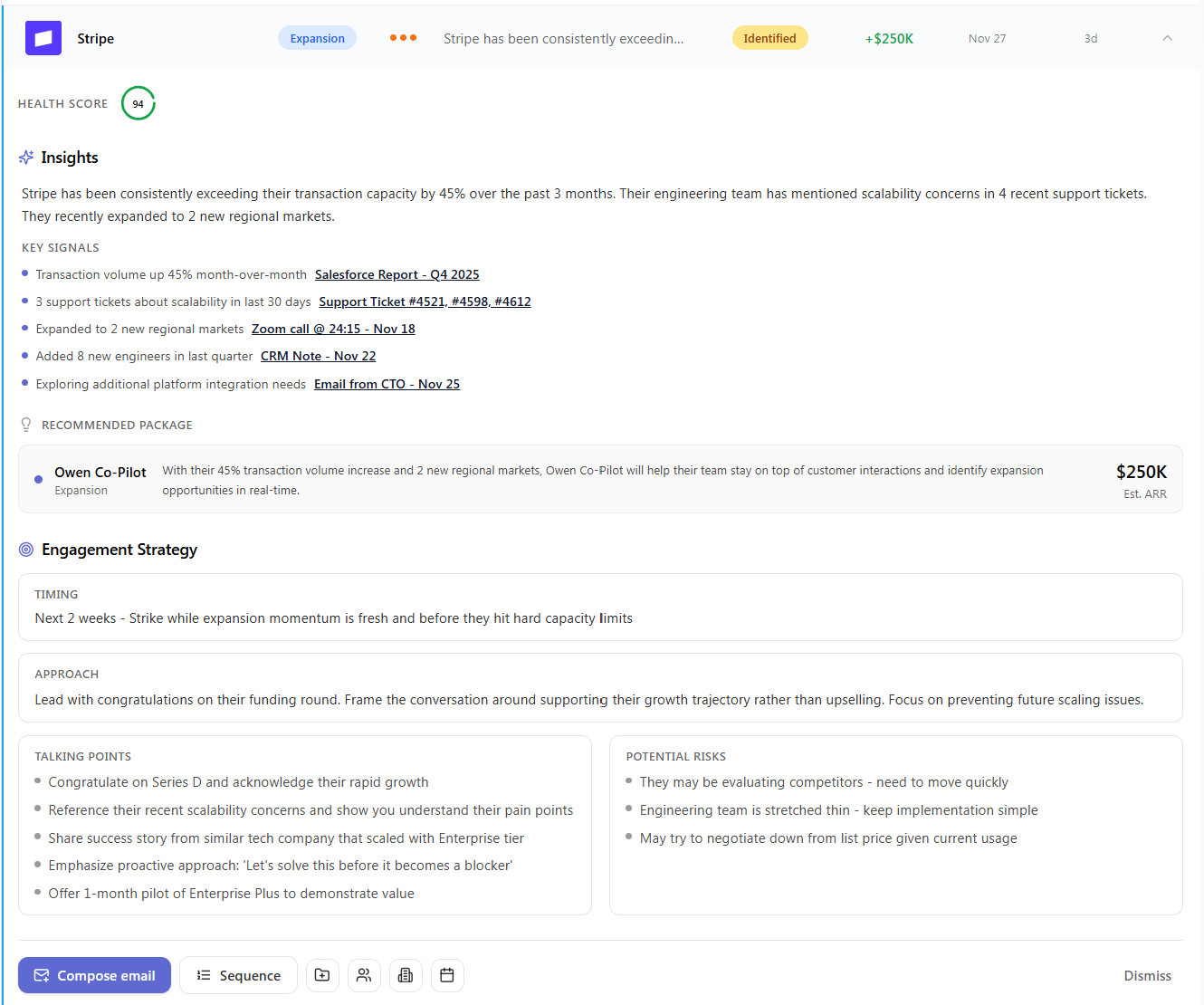The image size is (1204, 1005).
Task: Click the calendar icon button
Action: 447,975
